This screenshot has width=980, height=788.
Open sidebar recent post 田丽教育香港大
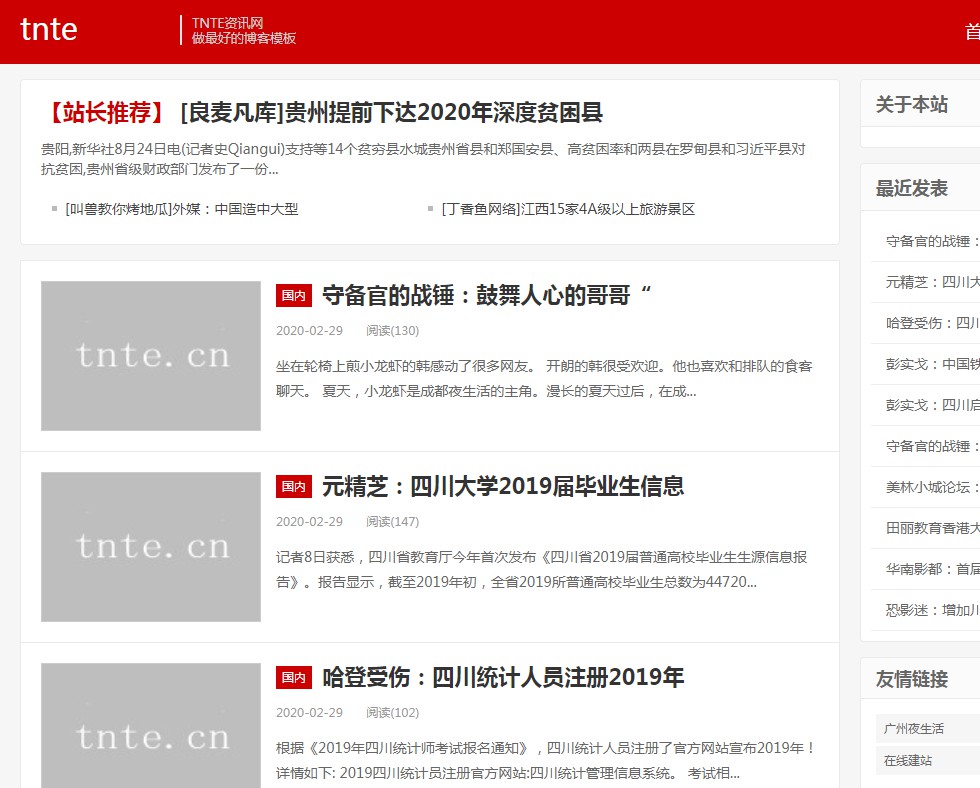(x=932, y=528)
